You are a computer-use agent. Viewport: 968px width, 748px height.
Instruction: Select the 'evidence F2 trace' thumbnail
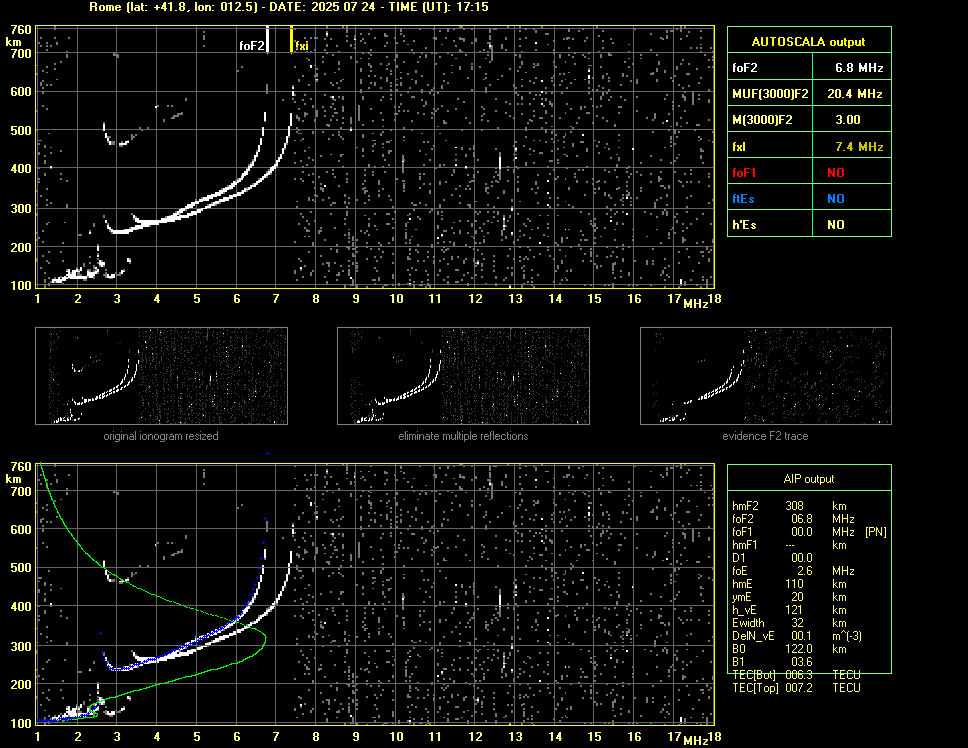click(766, 376)
